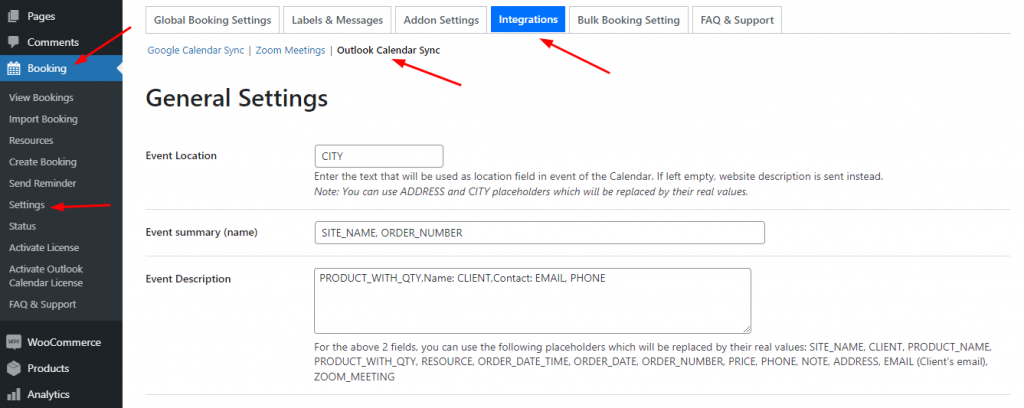Click the Products box icon
This screenshot has width=1024, height=408.
point(13,368)
